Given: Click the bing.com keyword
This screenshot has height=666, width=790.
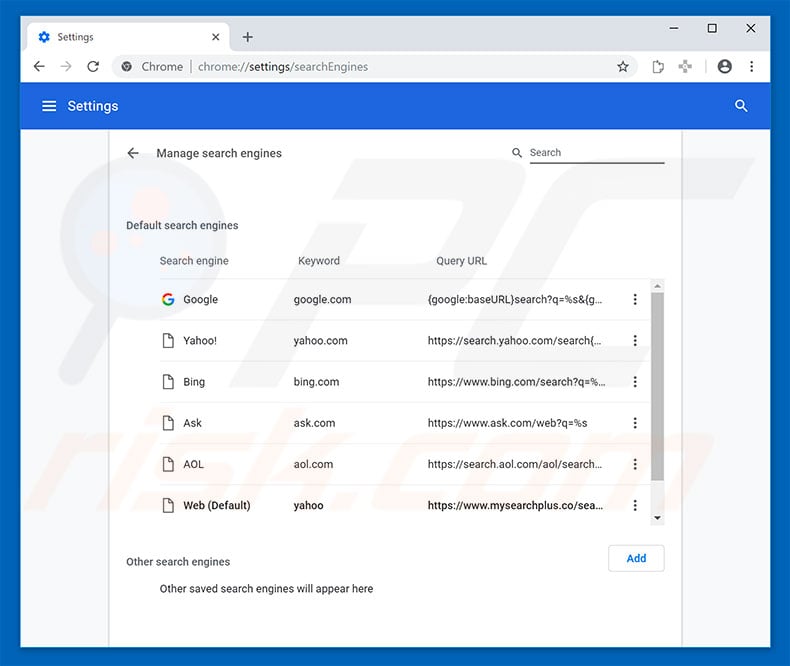Looking at the screenshot, I should [x=316, y=382].
